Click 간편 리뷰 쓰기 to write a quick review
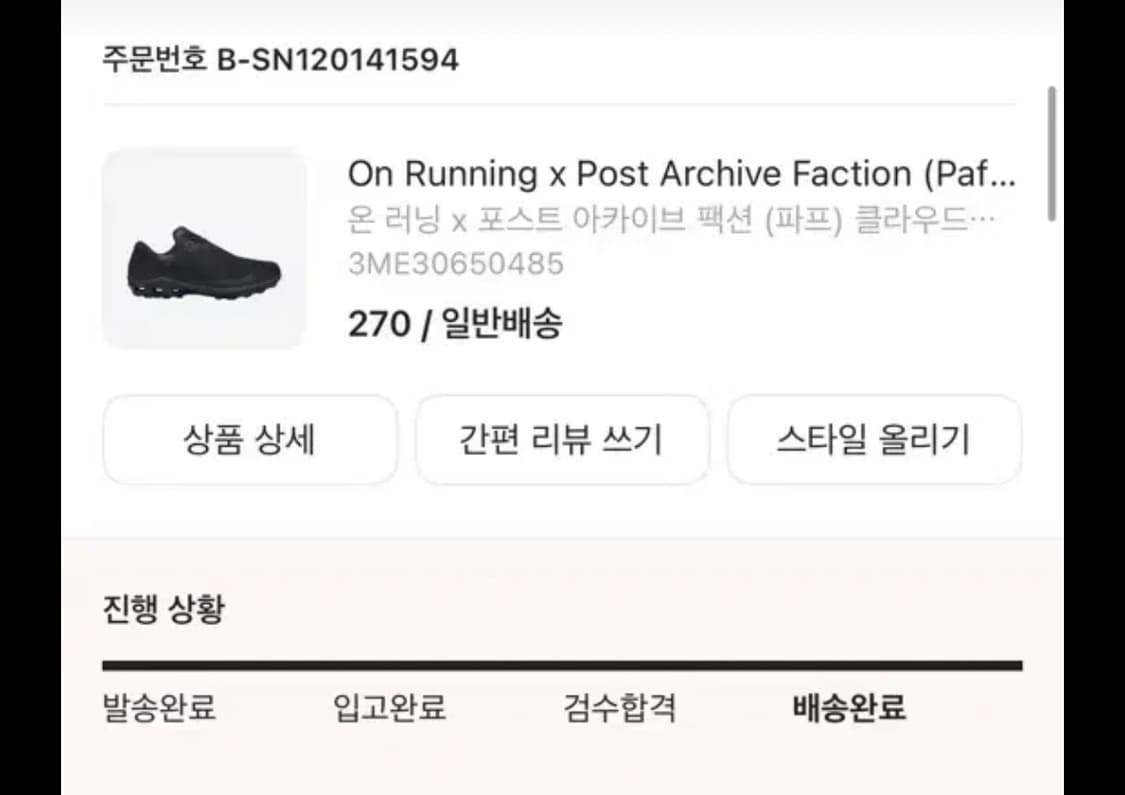 562,440
